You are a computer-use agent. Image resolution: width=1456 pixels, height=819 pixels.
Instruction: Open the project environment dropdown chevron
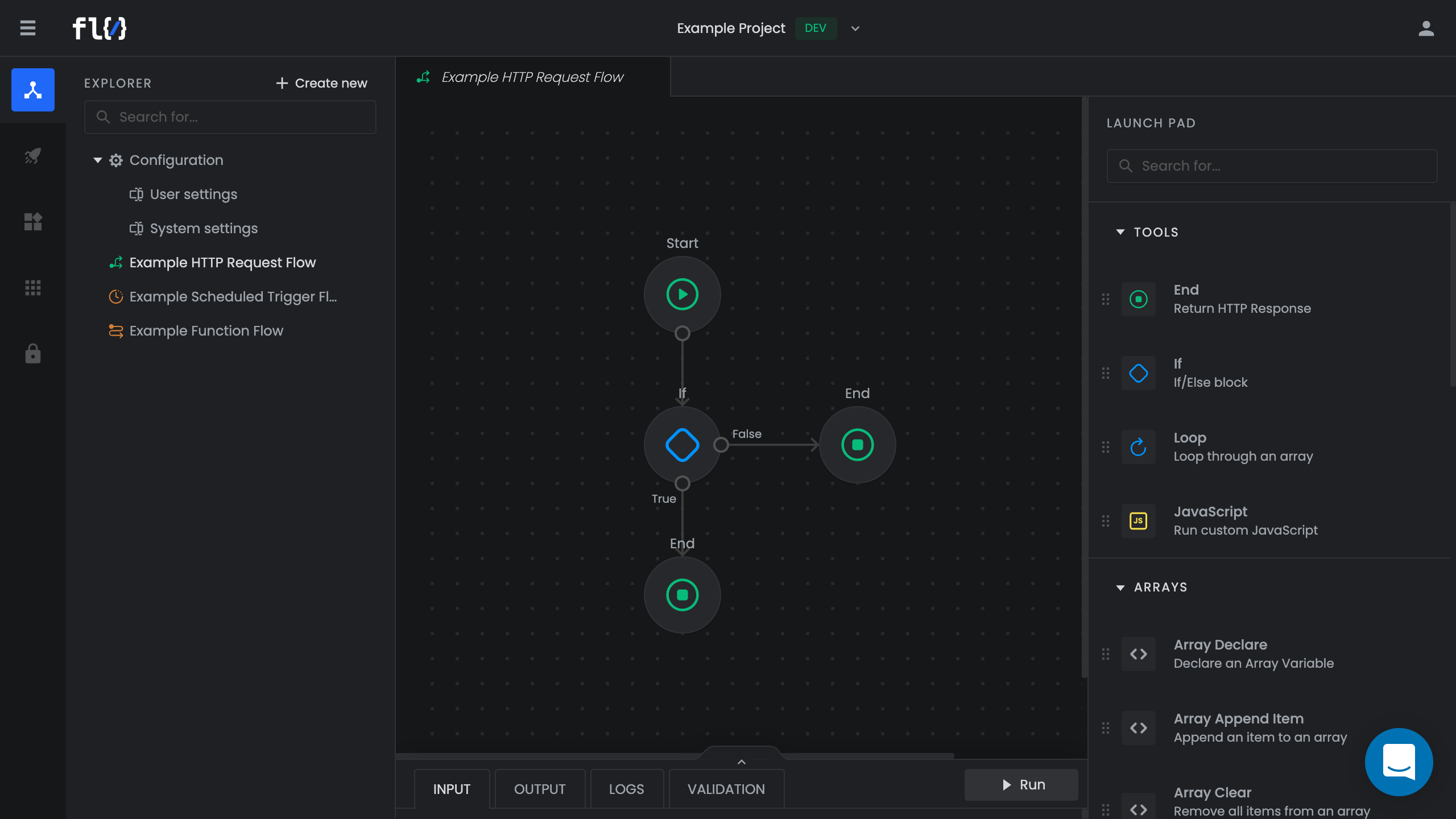click(x=855, y=28)
